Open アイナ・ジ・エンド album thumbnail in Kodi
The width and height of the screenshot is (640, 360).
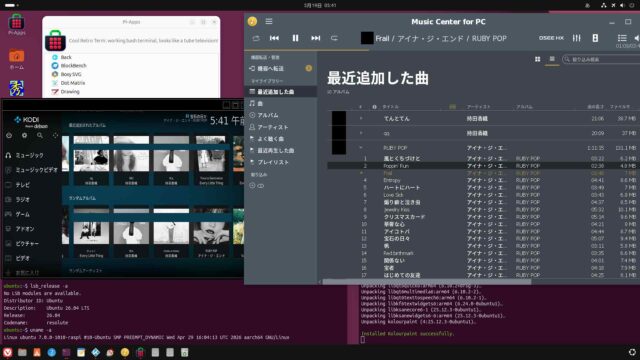click(211, 233)
